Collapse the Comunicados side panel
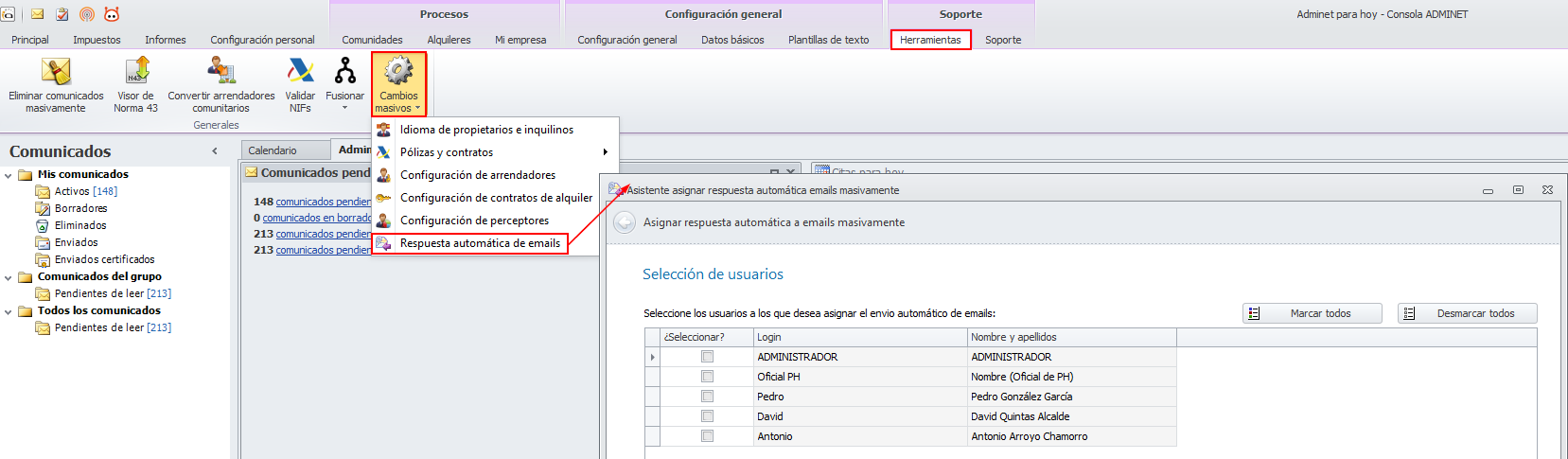The height and width of the screenshot is (459, 1568). 215,151
